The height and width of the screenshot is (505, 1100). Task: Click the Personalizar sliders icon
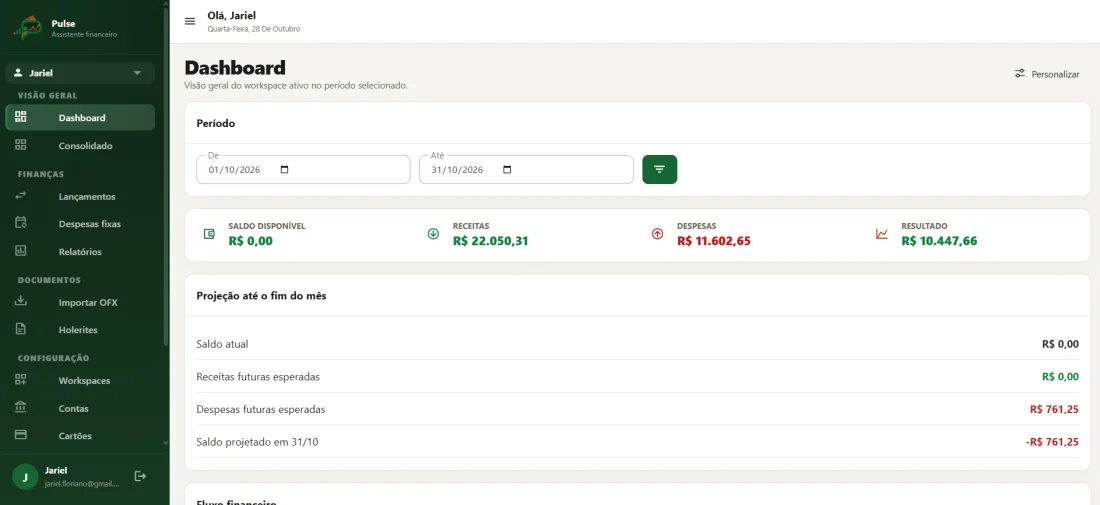[x=1020, y=74]
